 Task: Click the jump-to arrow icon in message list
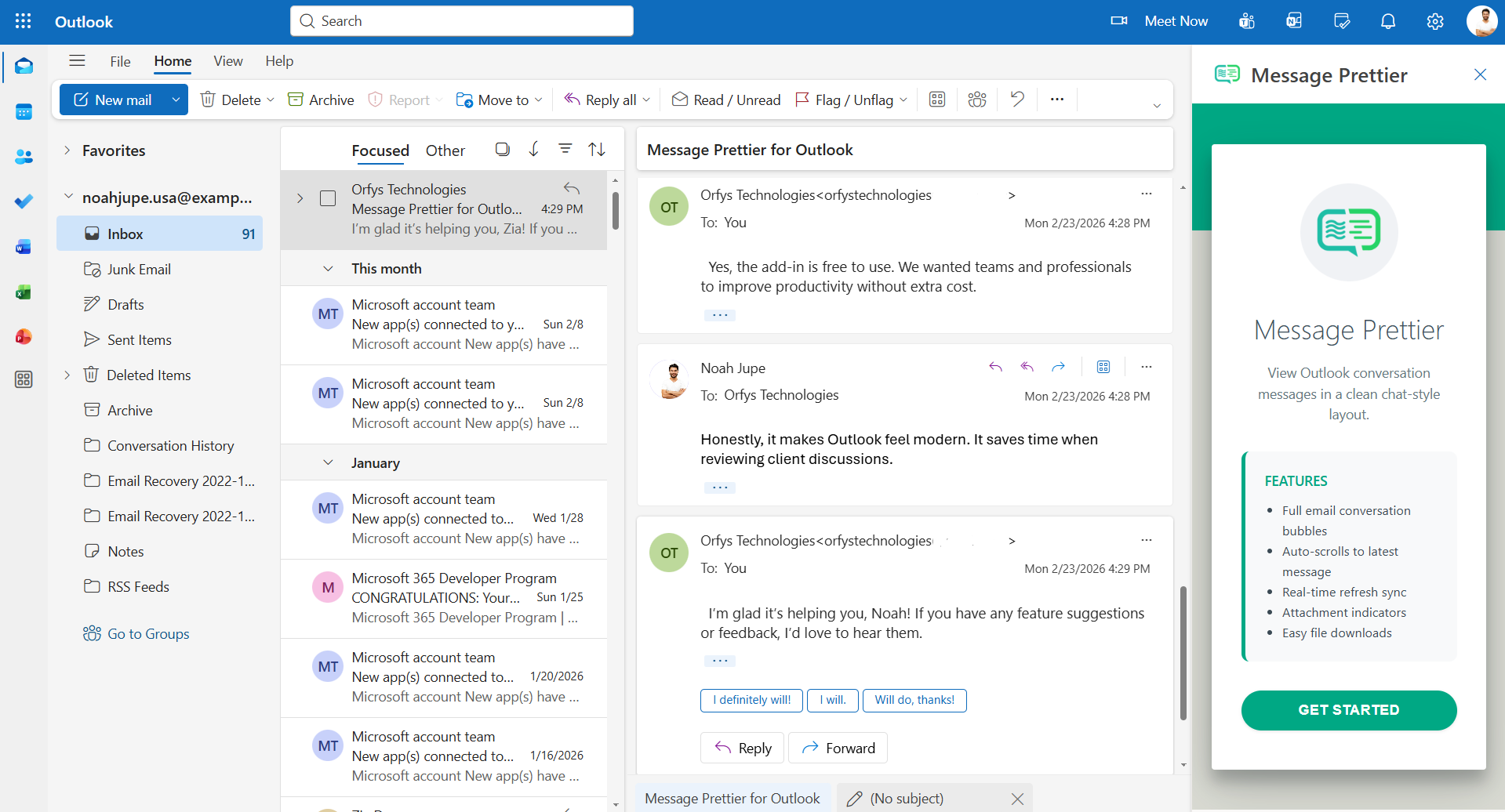pos(534,149)
